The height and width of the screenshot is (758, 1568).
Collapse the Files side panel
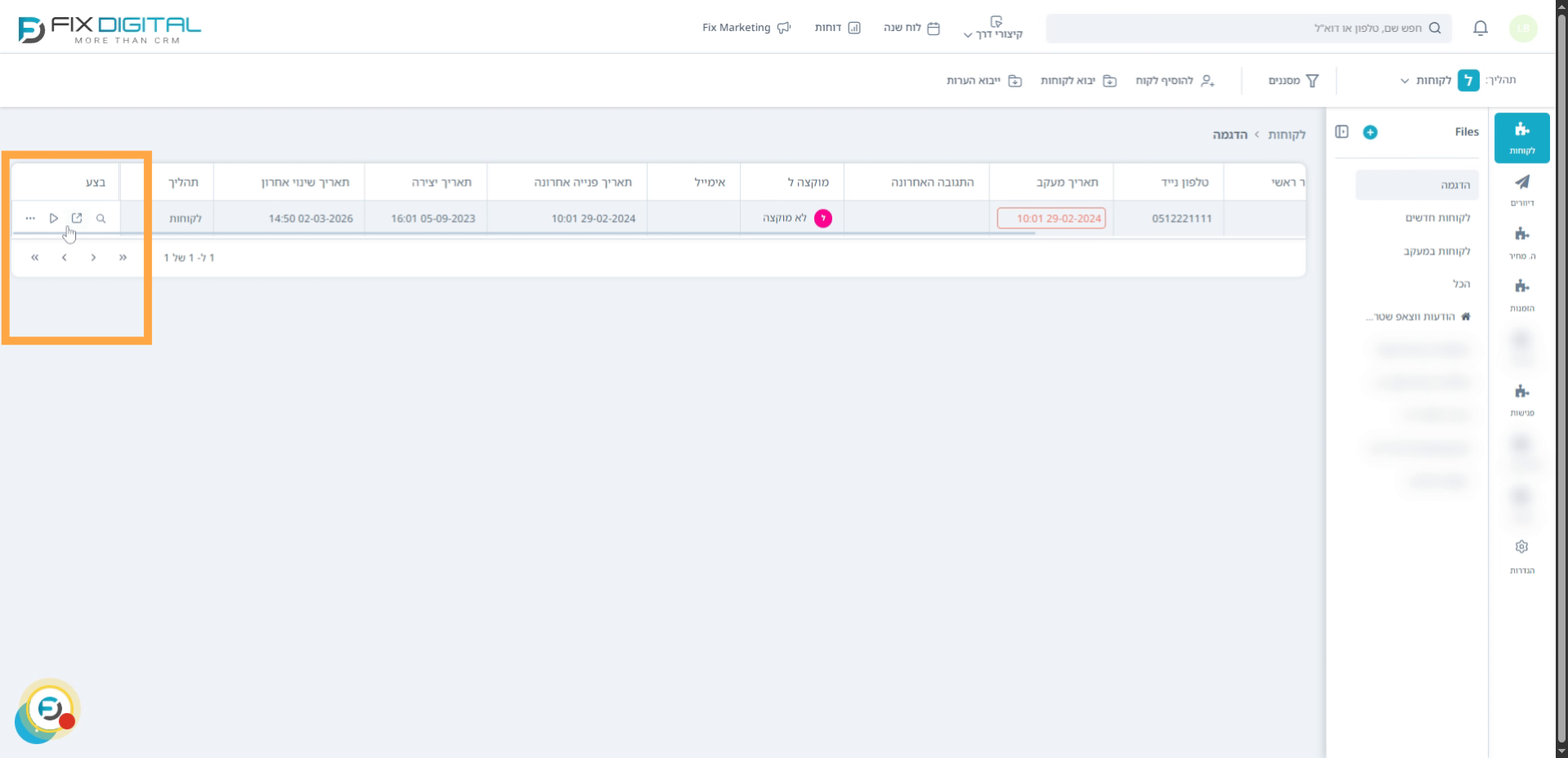(1342, 132)
